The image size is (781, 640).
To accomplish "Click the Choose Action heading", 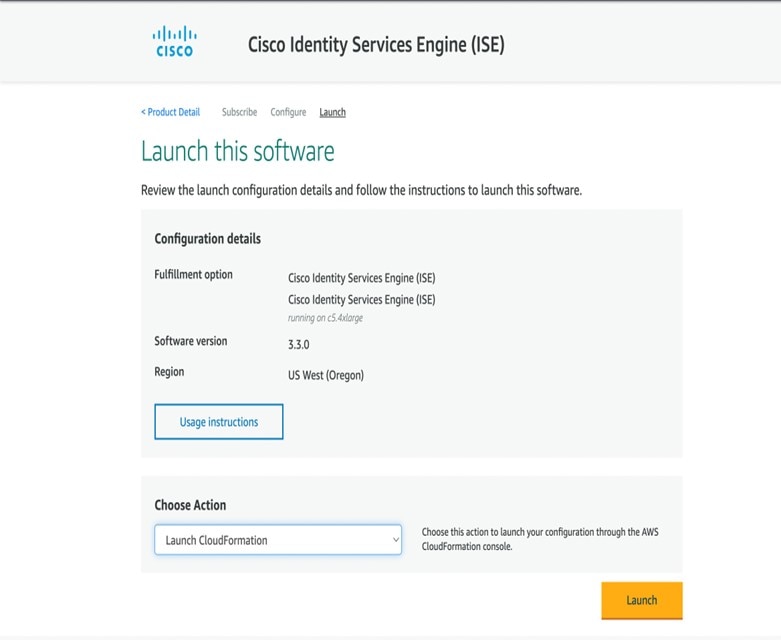I will 190,505.
